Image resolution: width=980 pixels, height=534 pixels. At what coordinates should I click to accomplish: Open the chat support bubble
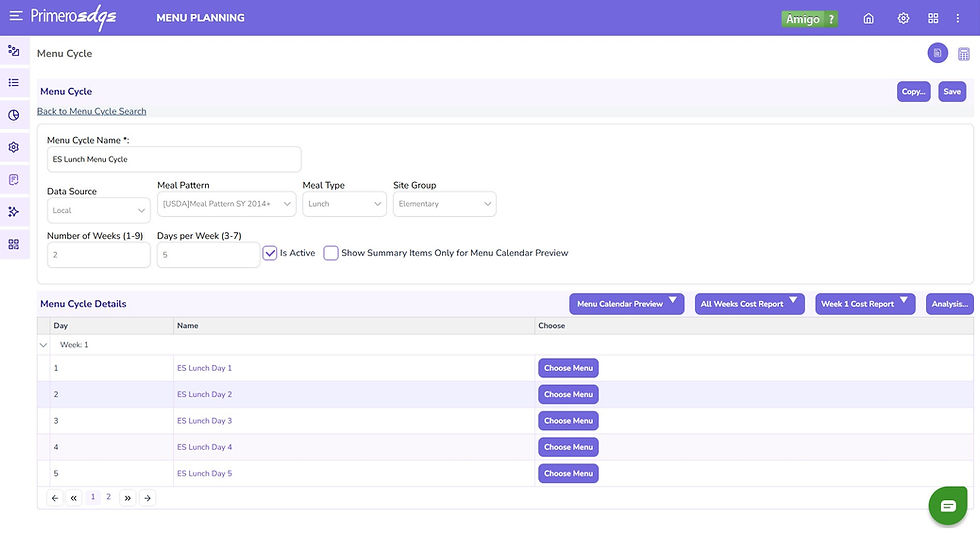[x=948, y=505]
